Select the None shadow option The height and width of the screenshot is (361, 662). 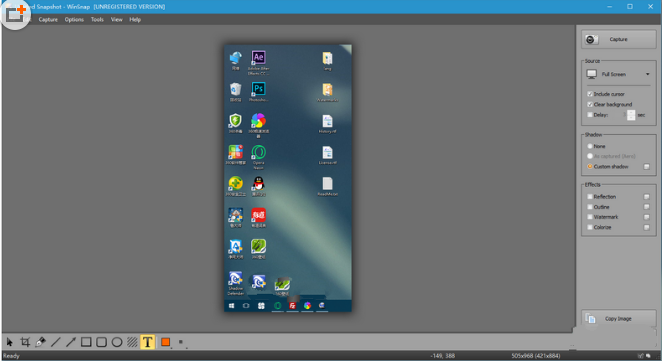pos(590,146)
